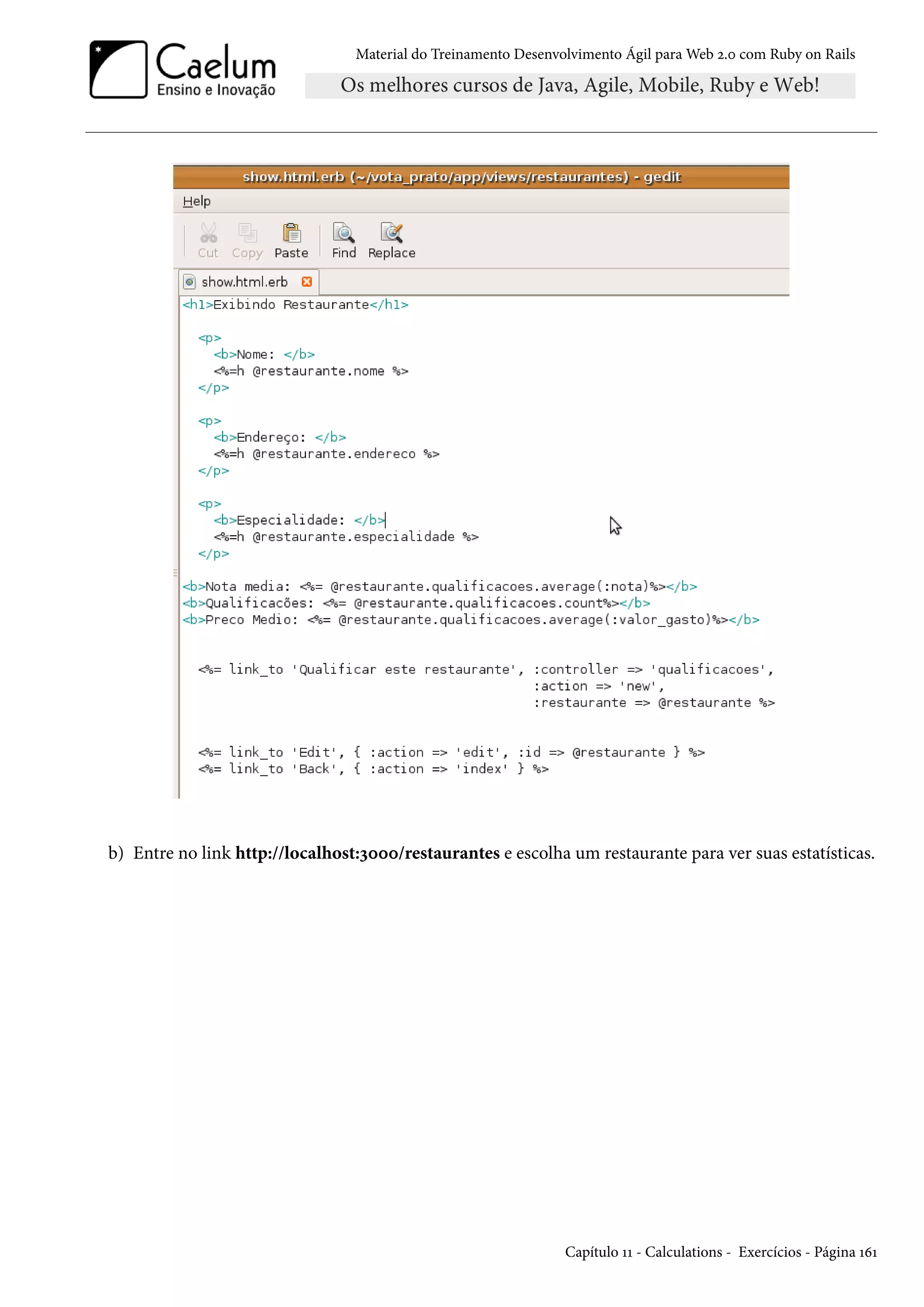Close the show.html.erb tab
This screenshot has width=924, height=1307.
307,282
